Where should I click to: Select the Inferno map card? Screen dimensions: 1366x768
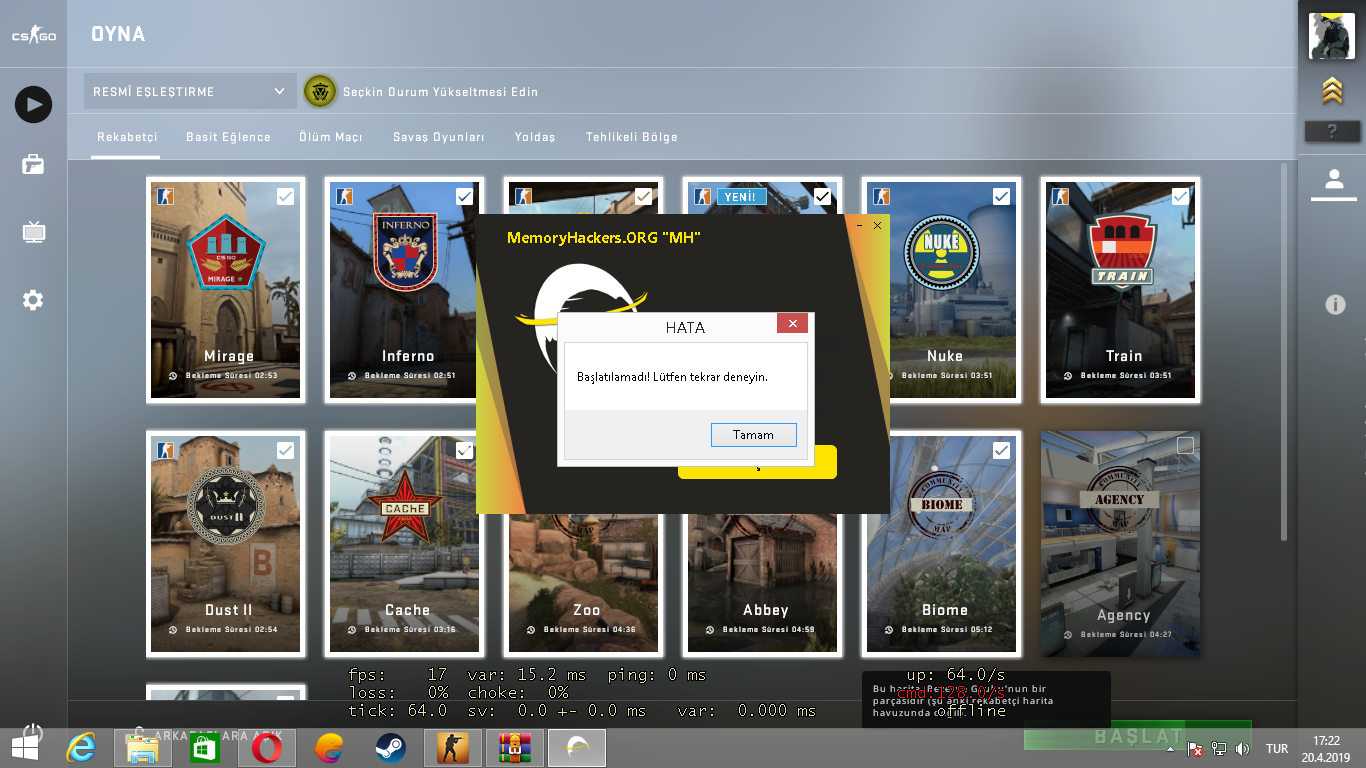click(x=404, y=290)
